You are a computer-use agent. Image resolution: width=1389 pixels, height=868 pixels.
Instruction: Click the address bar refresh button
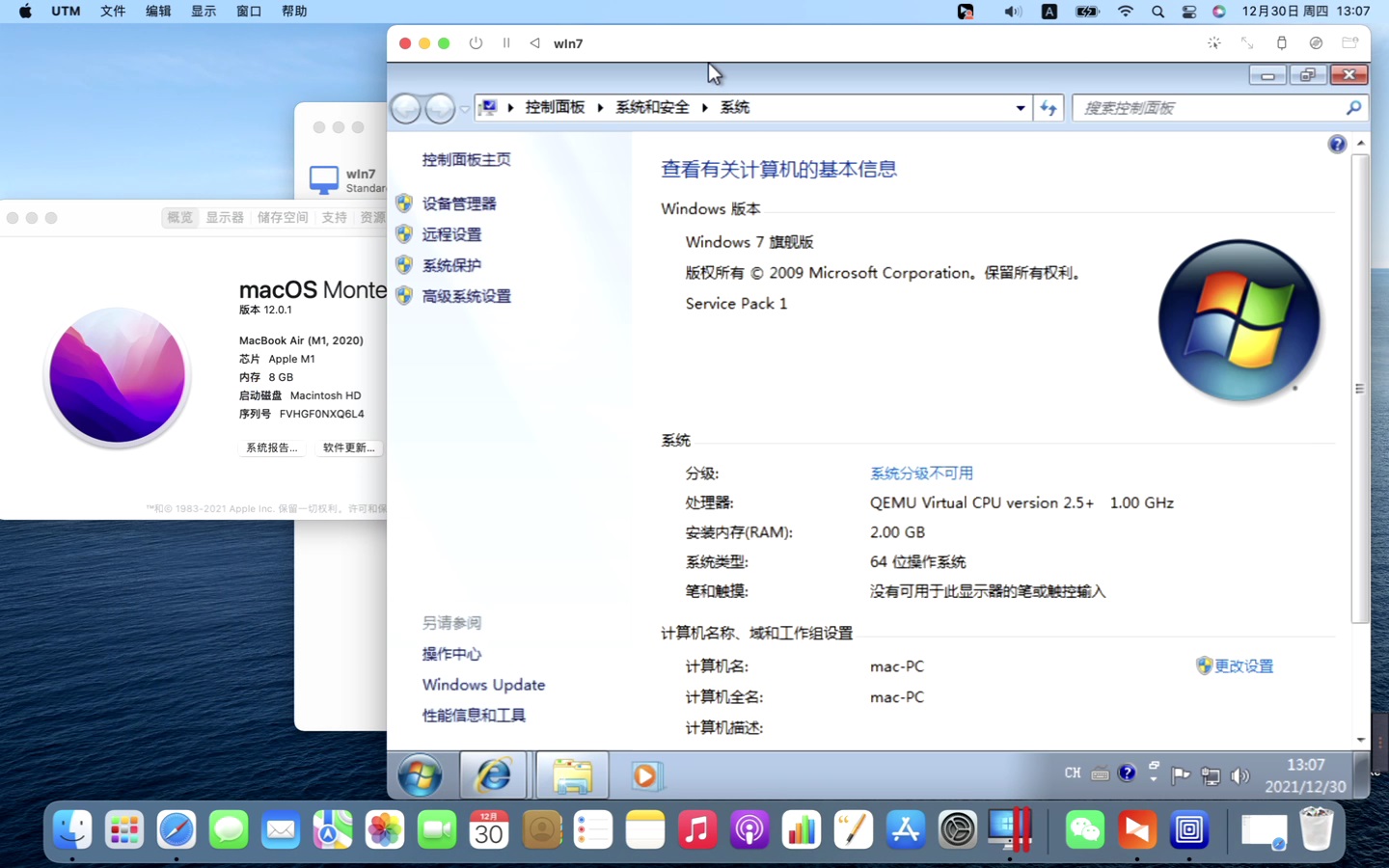[x=1049, y=108]
